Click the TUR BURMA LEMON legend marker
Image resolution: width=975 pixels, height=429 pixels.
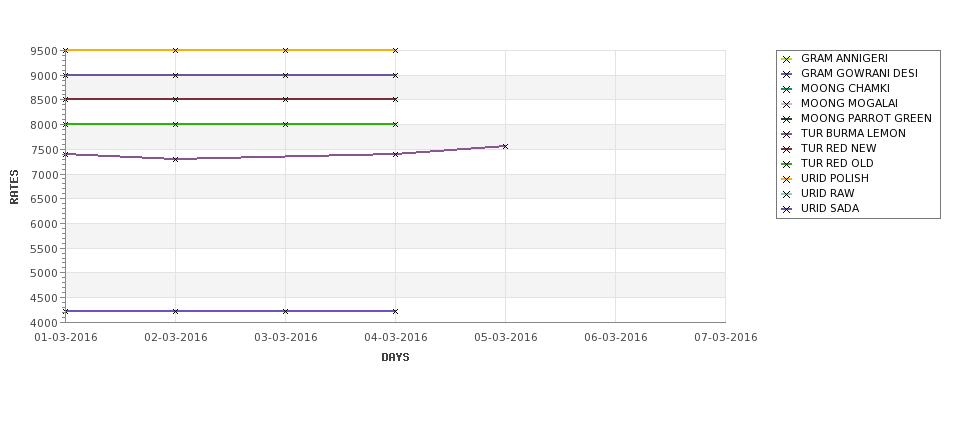[787, 134]
